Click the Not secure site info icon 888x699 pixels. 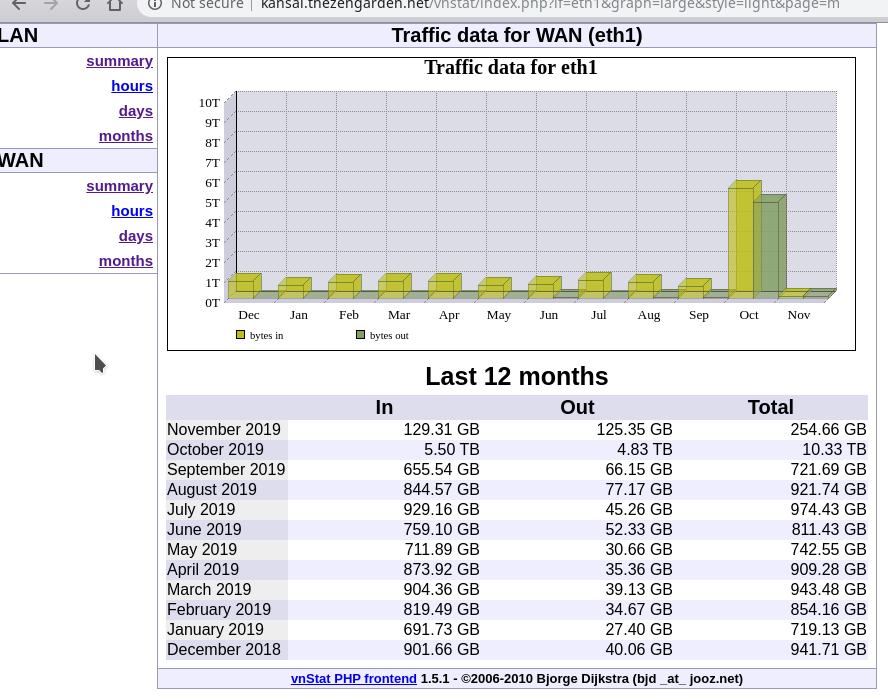click(155, 5)
